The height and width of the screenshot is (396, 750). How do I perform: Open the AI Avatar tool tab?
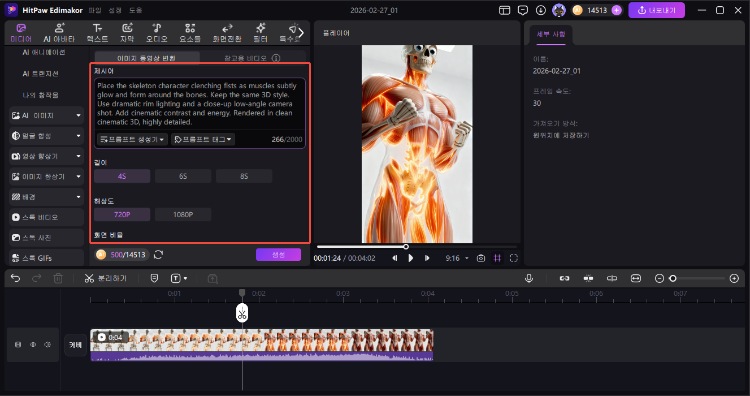[59, 33]
